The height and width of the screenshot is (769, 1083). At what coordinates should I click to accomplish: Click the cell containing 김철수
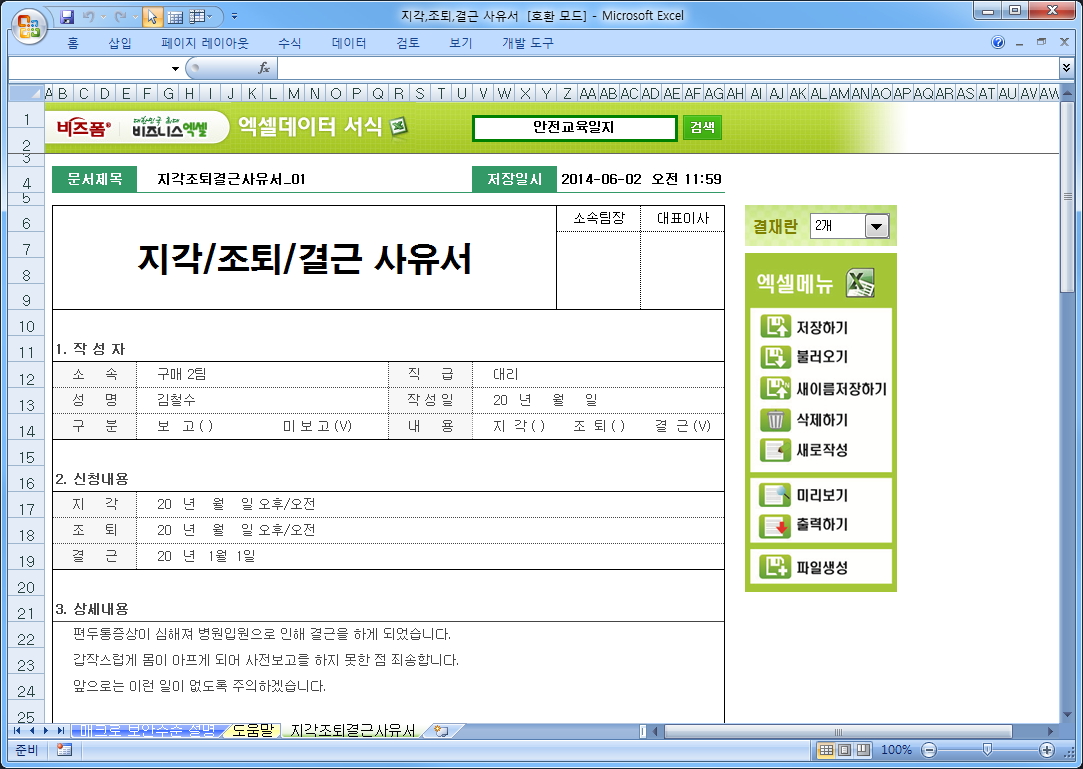[x=262, y=400]
